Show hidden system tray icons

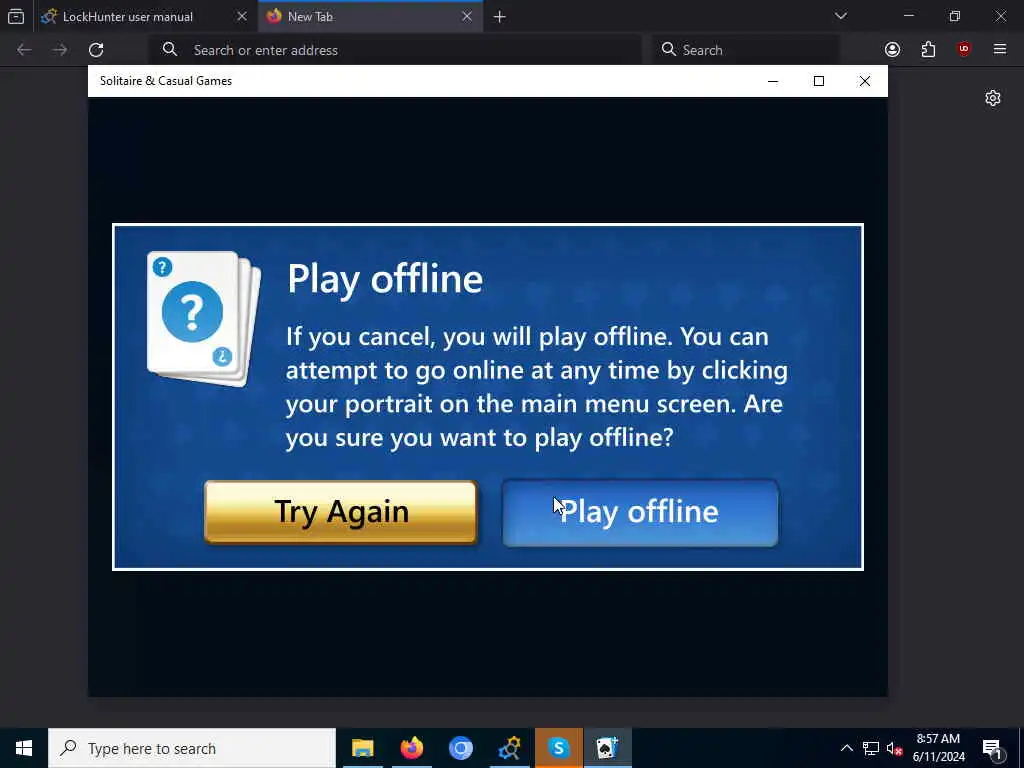tap(846, 748)
